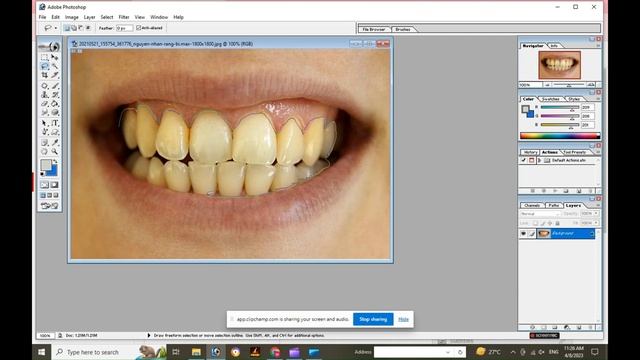Click the color spectrum ramp bar

[x=560, y=136]
